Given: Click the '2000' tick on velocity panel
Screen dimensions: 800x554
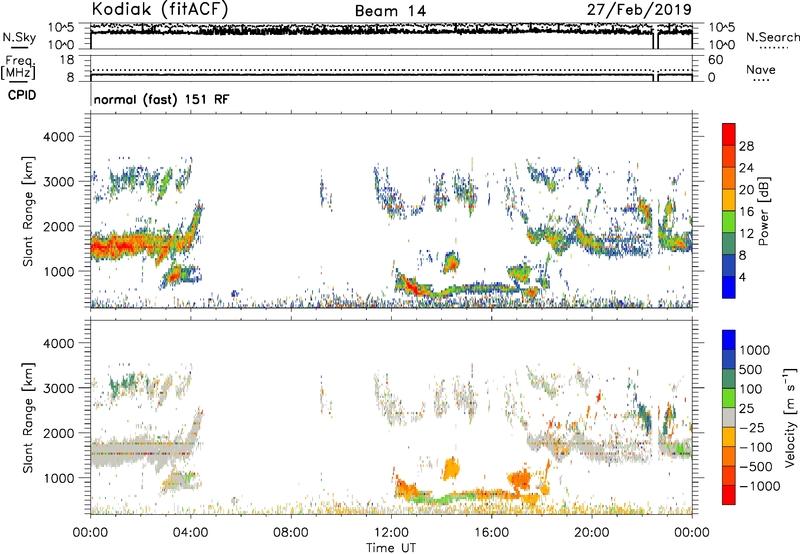Looking at the screenshot, I should click(59, 433).
